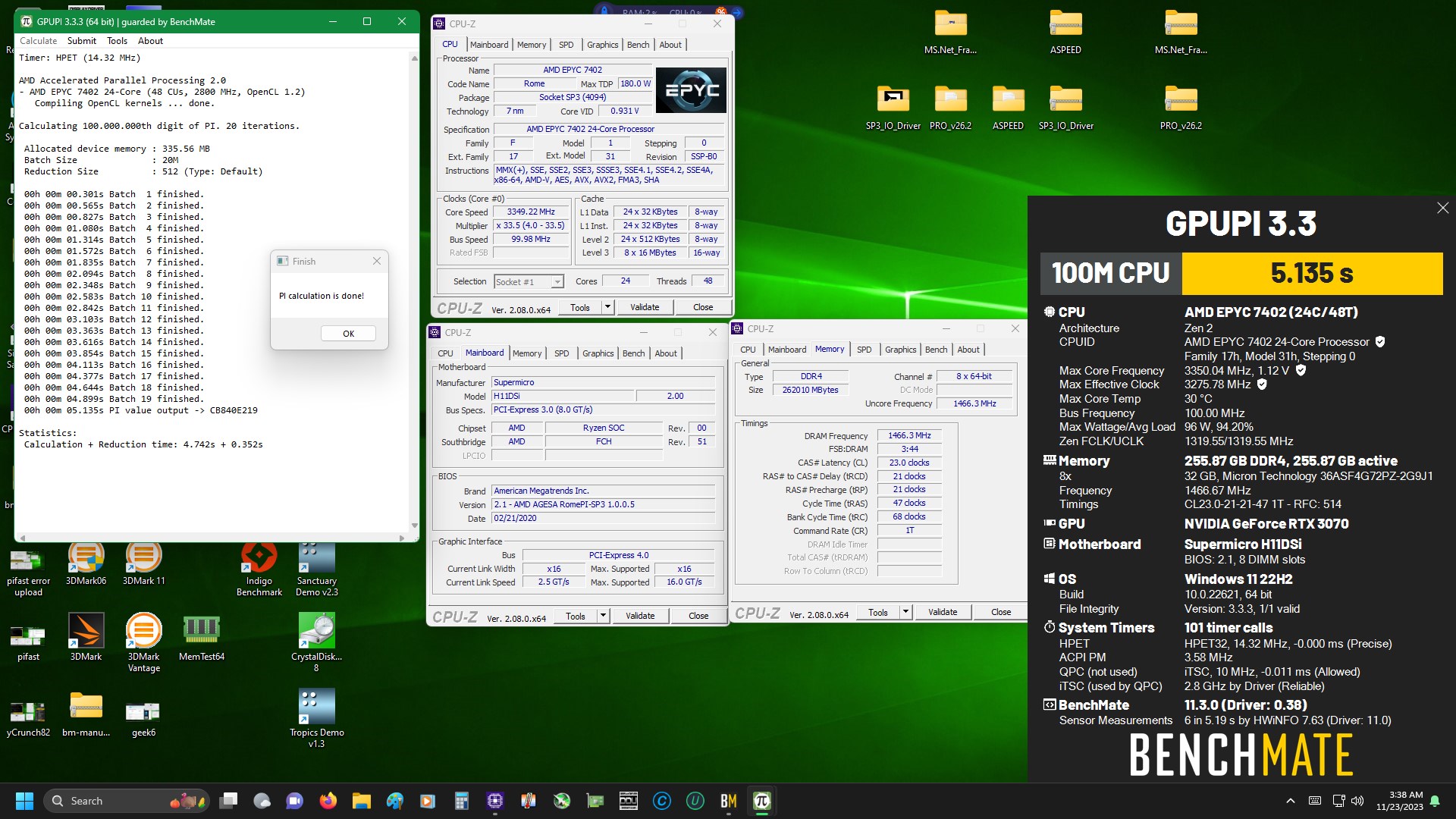Switch to CPU tab in Mainboard CPU-Z window
Screen dimensions: 1456x819
(x=445, y=353)
